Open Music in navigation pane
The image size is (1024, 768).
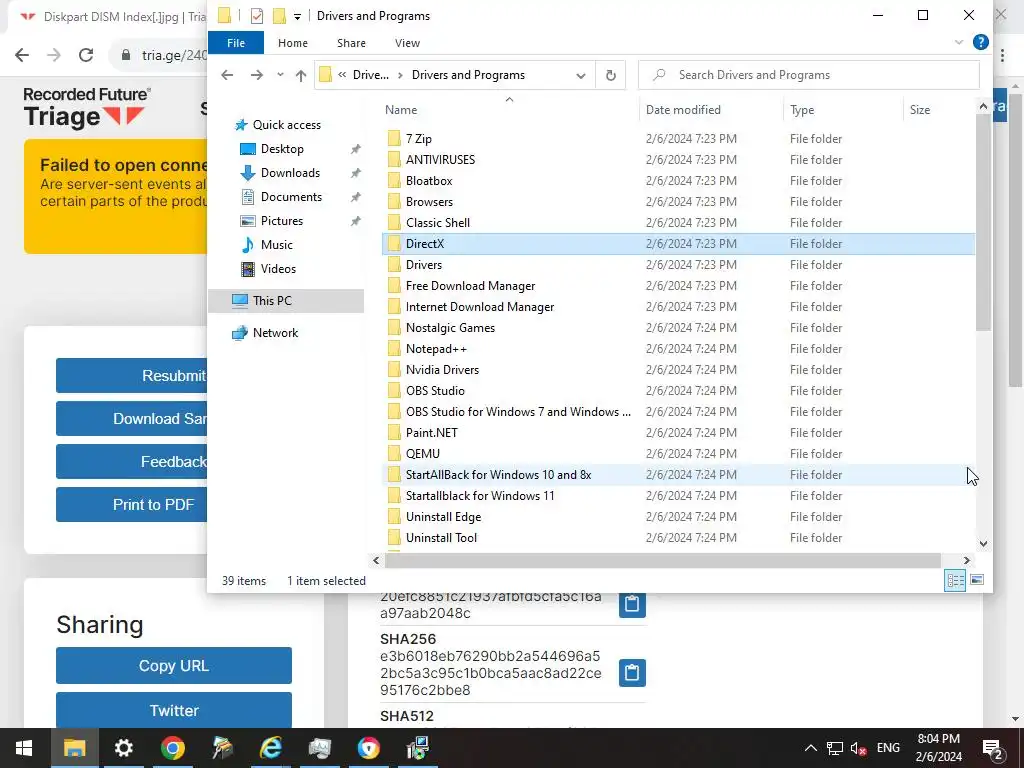(276, 245)
